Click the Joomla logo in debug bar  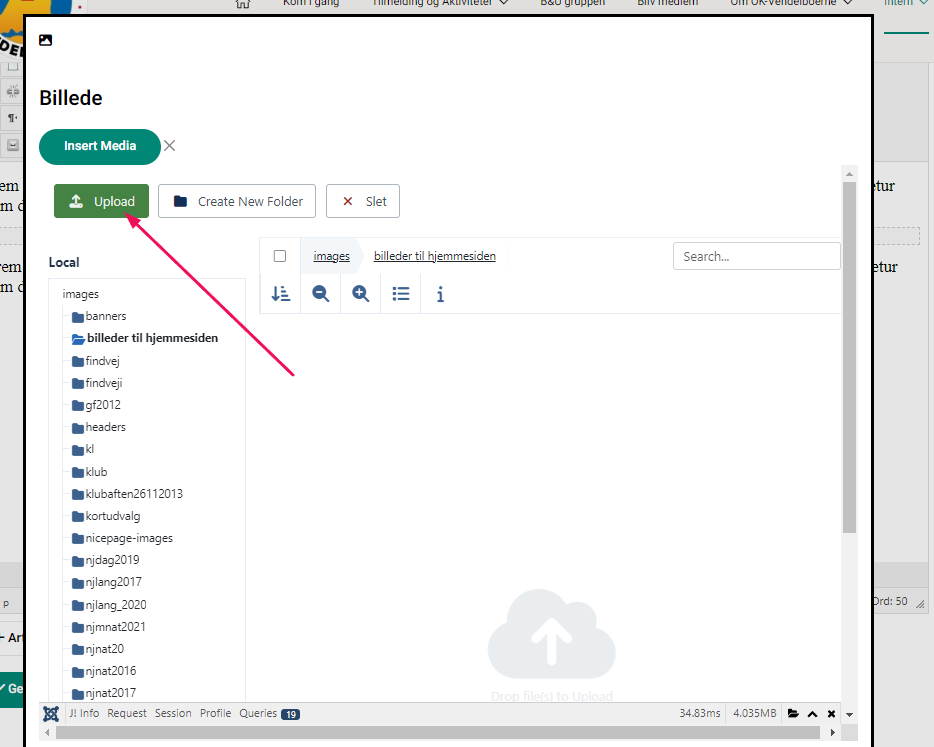(x=51, y=713)
